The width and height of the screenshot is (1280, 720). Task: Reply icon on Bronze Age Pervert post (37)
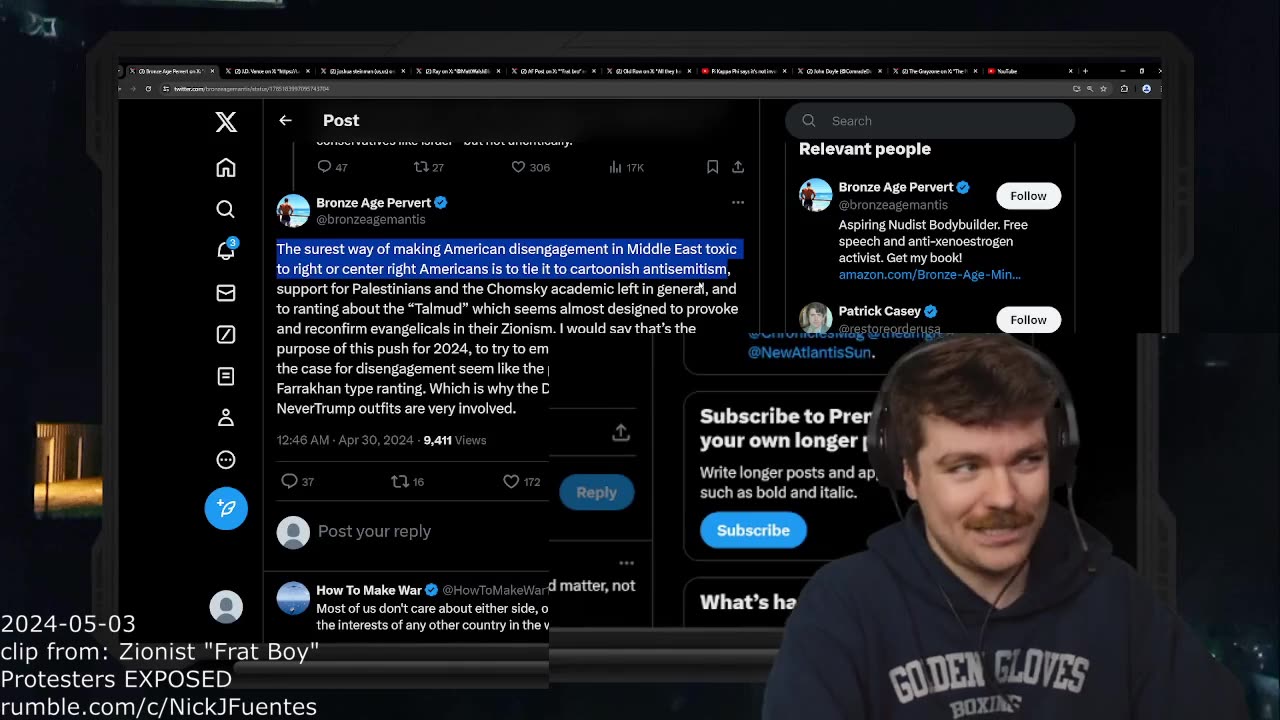coord(289,481)
